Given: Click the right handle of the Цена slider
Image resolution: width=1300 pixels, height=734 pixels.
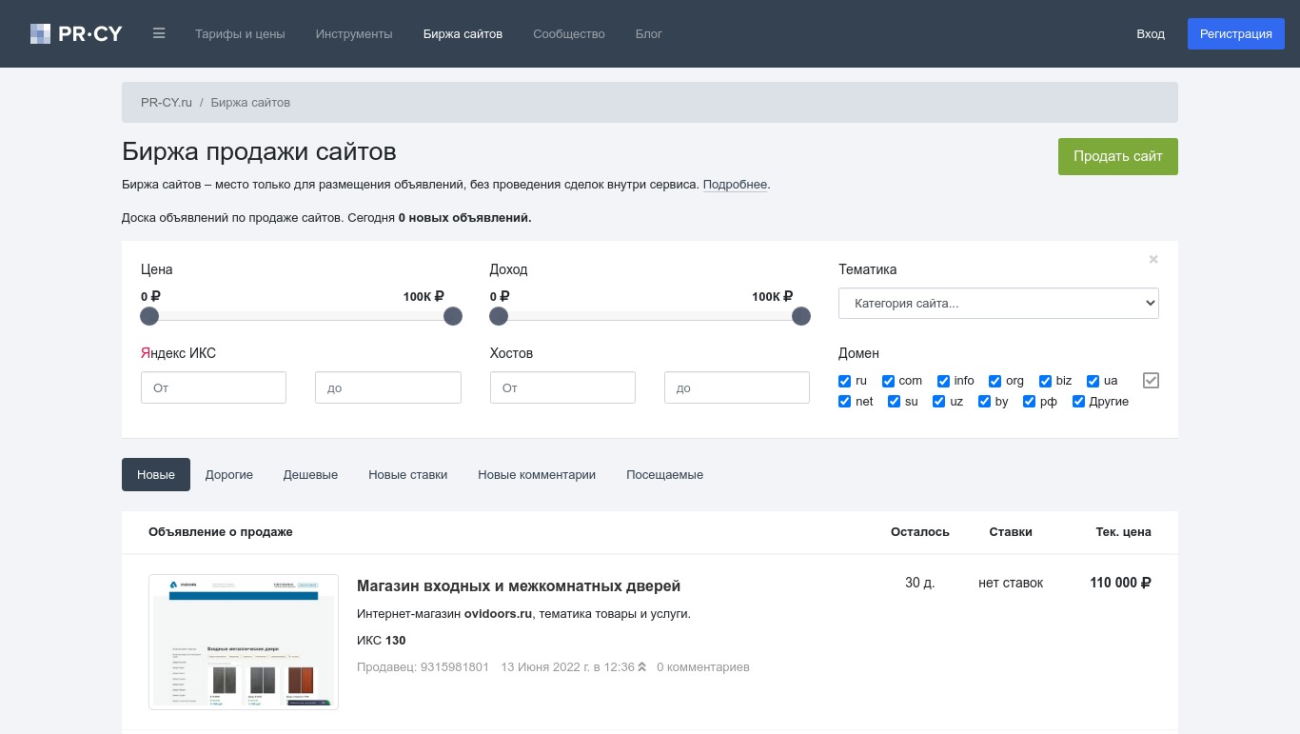Looking at the screenshot, I should tap(453, 316).
